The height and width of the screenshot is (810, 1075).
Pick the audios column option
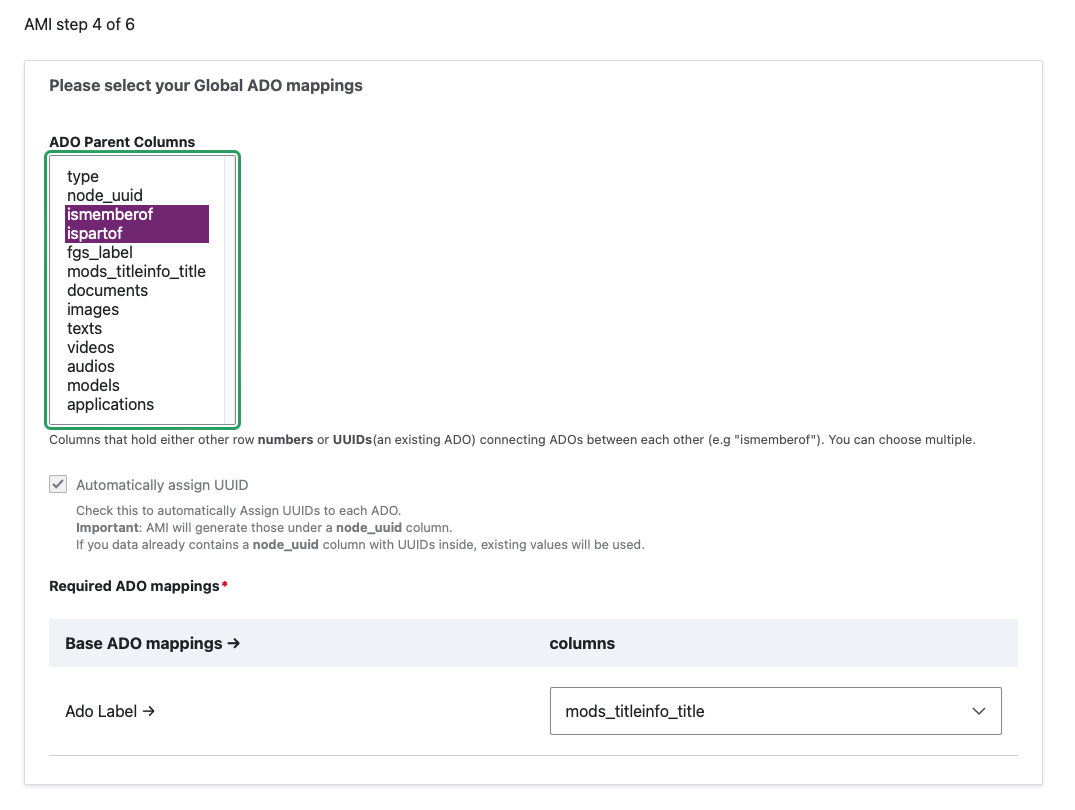tap(91, 367)
